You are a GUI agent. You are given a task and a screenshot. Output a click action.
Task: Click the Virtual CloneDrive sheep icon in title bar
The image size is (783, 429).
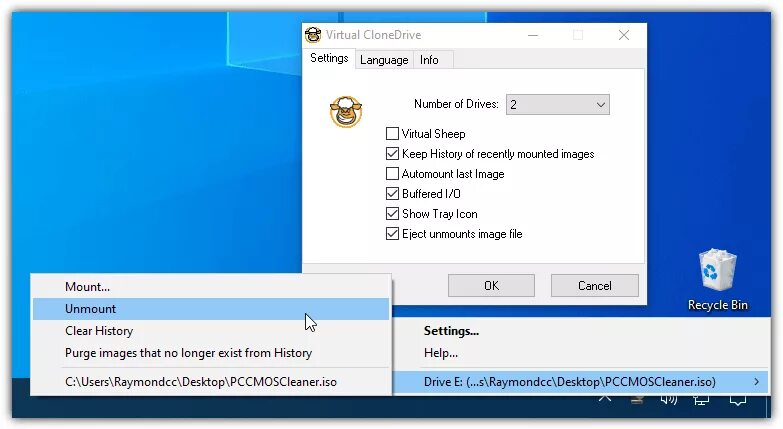pos(313,35)
